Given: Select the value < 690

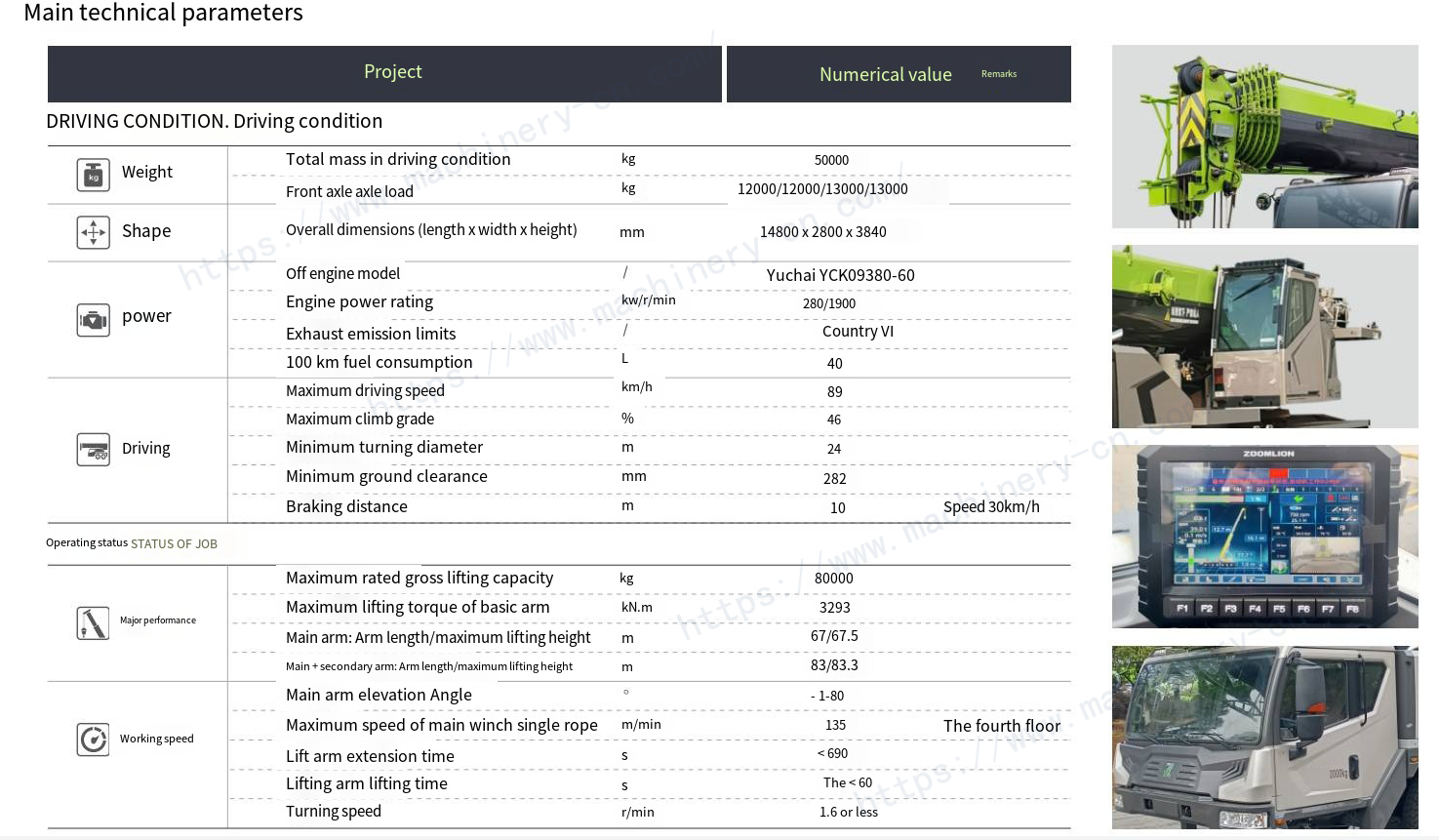Looking at the screenshot, I should click(x=832, y=754).
